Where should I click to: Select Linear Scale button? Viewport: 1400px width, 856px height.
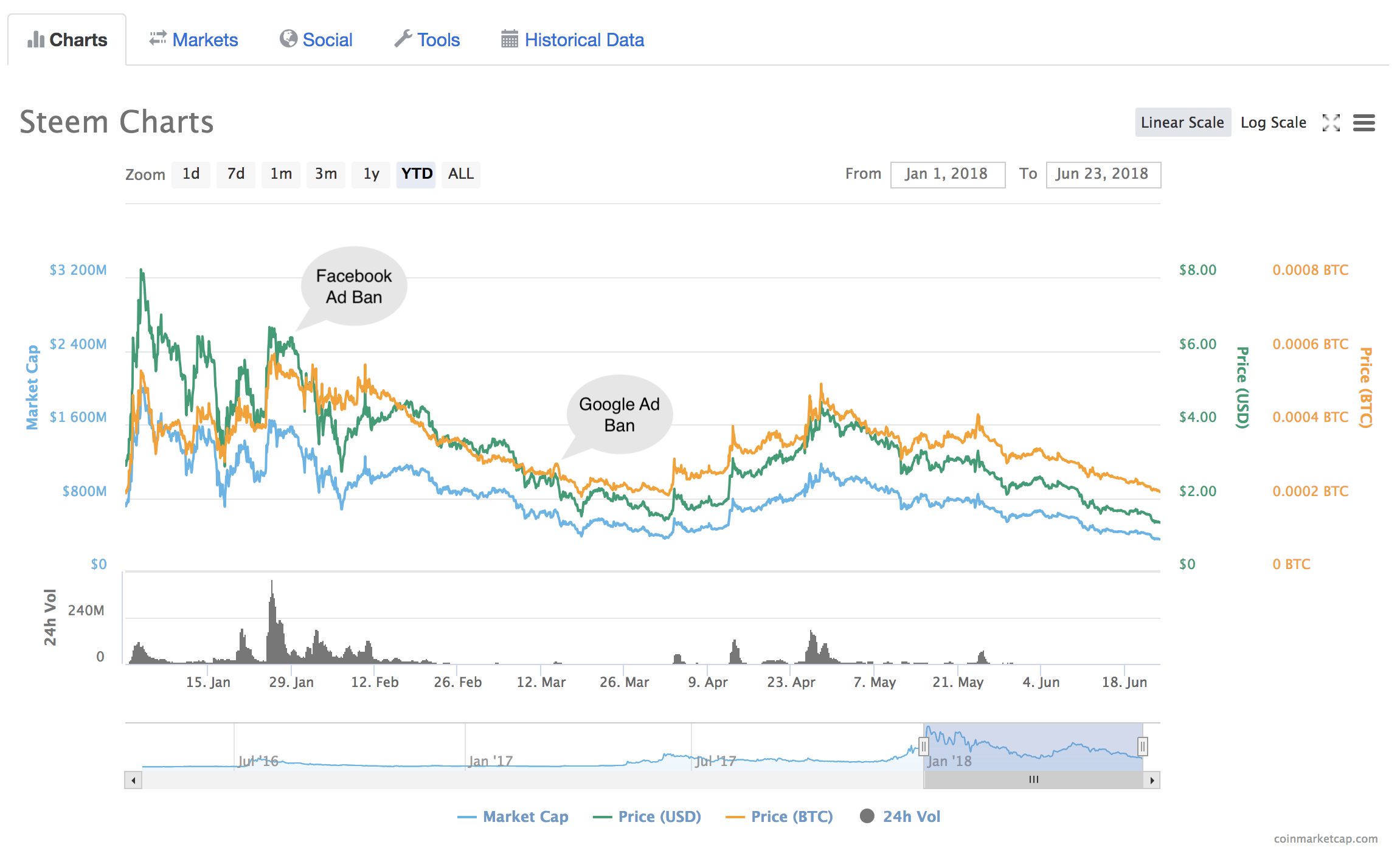click(1182, 123)
